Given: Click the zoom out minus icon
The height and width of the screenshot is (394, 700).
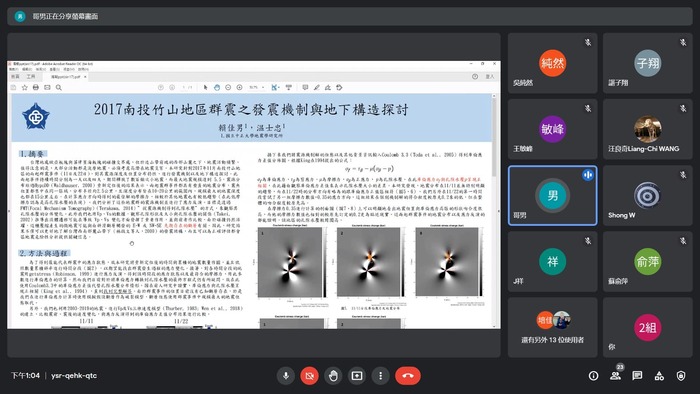Looking at the screenshot, I should point(228,87).
